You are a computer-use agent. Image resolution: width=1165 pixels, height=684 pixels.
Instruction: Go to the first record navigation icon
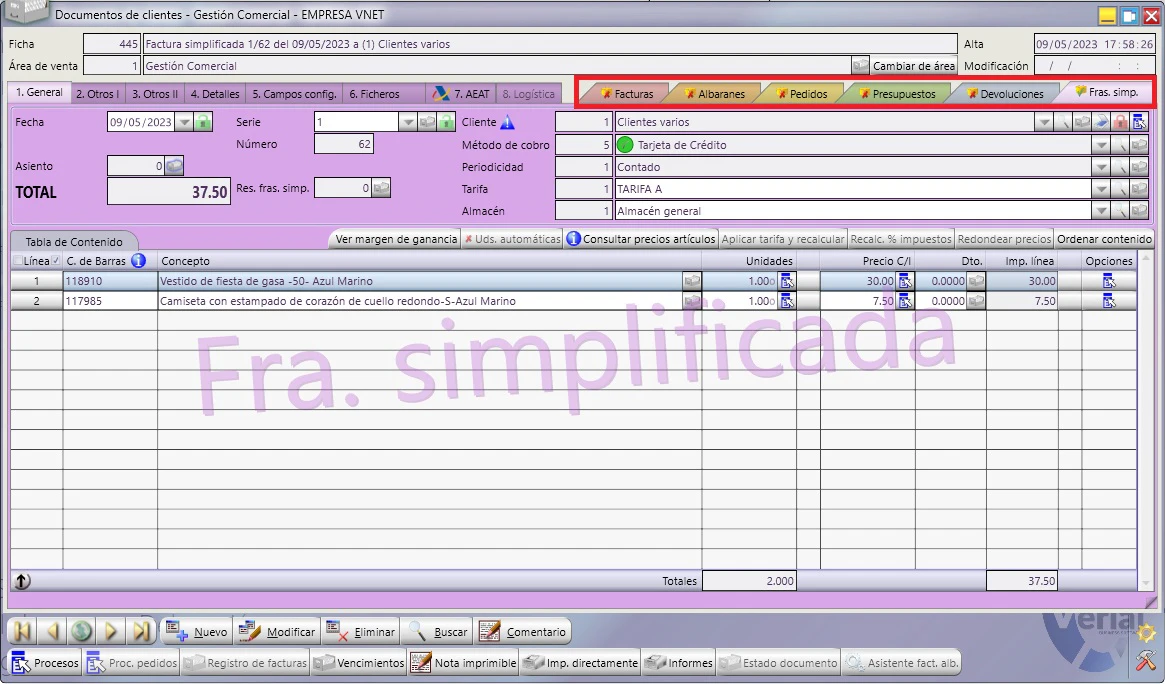click(22, 632)
